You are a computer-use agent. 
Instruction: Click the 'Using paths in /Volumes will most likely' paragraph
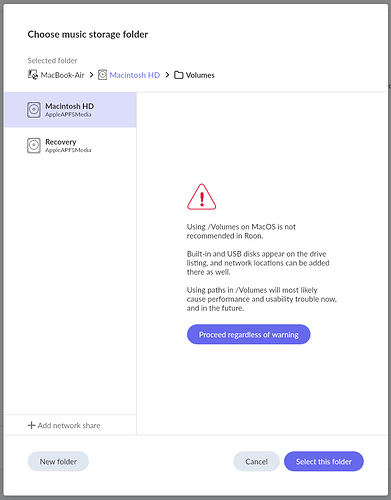[x=262, y=299]
